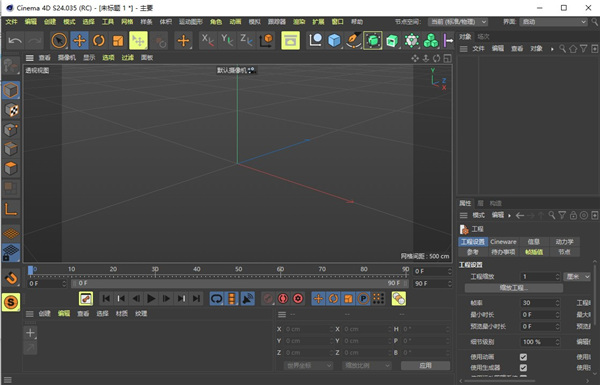Toggle the 使用动画 checkbox
The width and height of the screenshot is (600, 385).
click(x=523, y=357)
